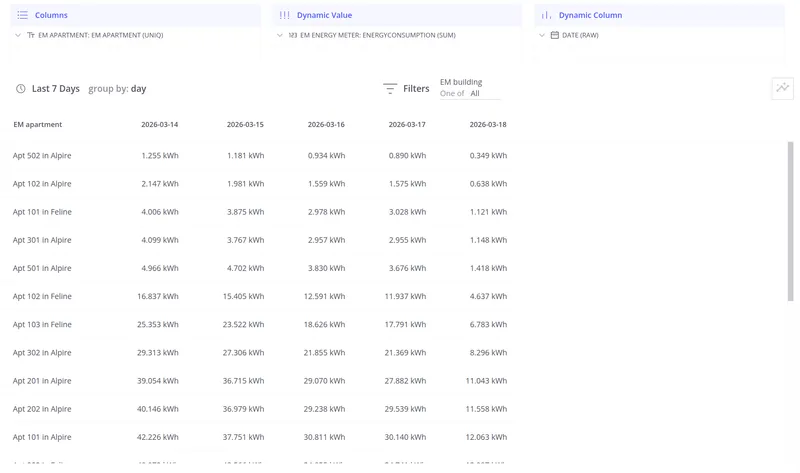Click the 3.028 kWh cell
This screenshot has width=800, height=473.
click(407, 212)
